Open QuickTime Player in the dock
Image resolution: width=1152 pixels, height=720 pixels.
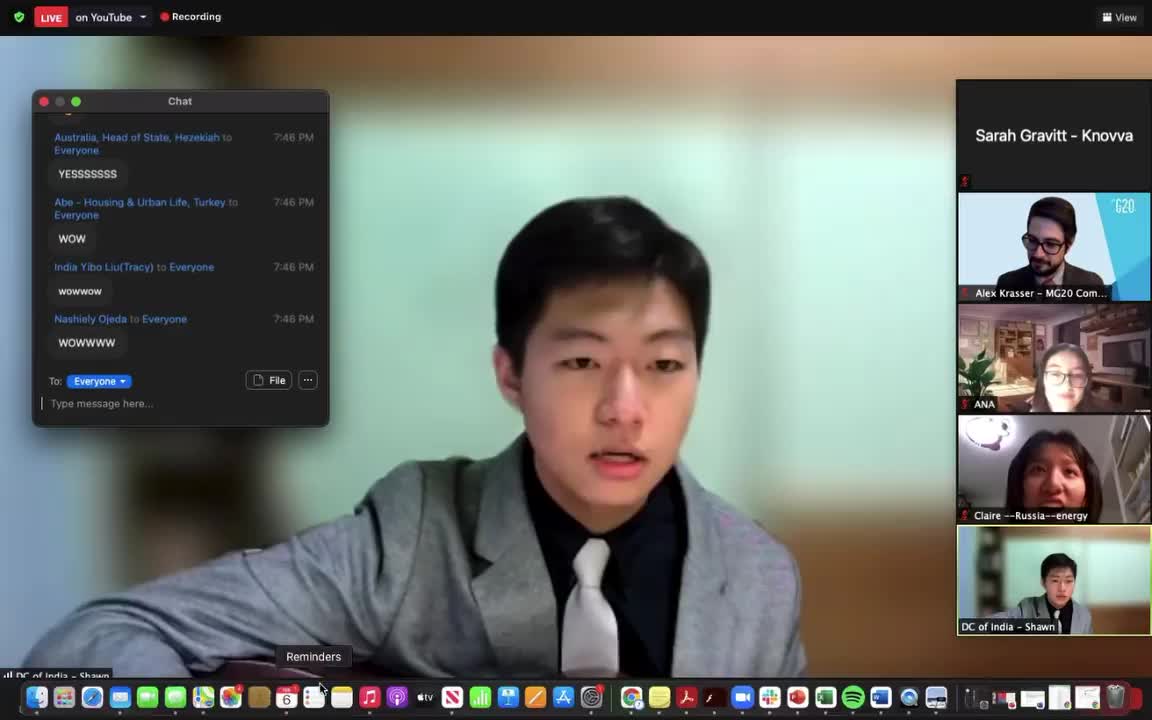[909, 697]
